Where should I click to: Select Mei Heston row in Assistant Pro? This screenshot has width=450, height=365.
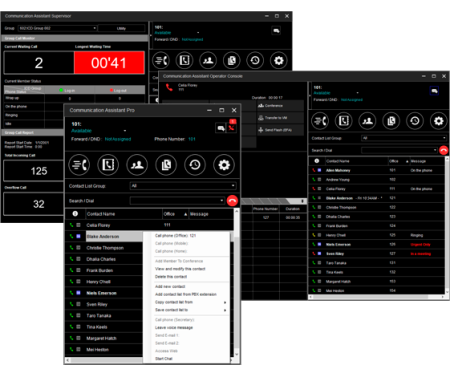(x=104, y=350)
